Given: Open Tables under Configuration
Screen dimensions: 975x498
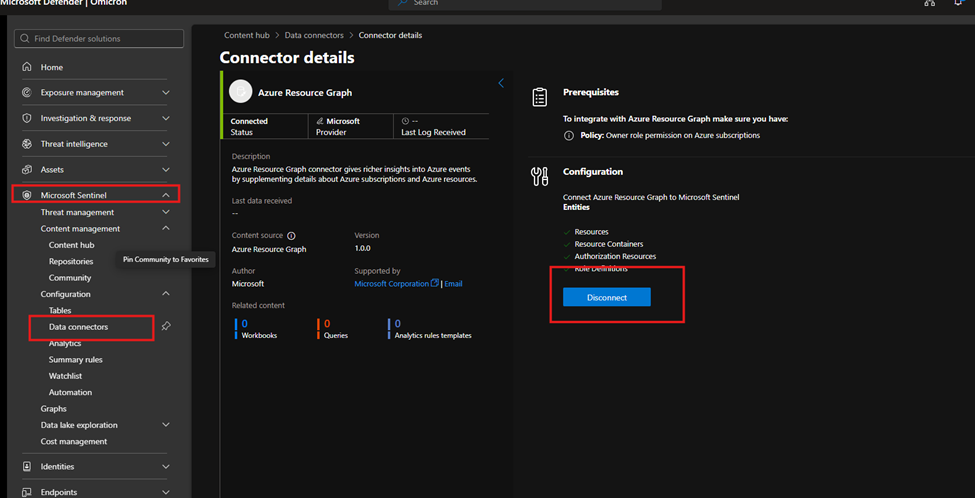Looking at the screenshot, I should point(60,310).
